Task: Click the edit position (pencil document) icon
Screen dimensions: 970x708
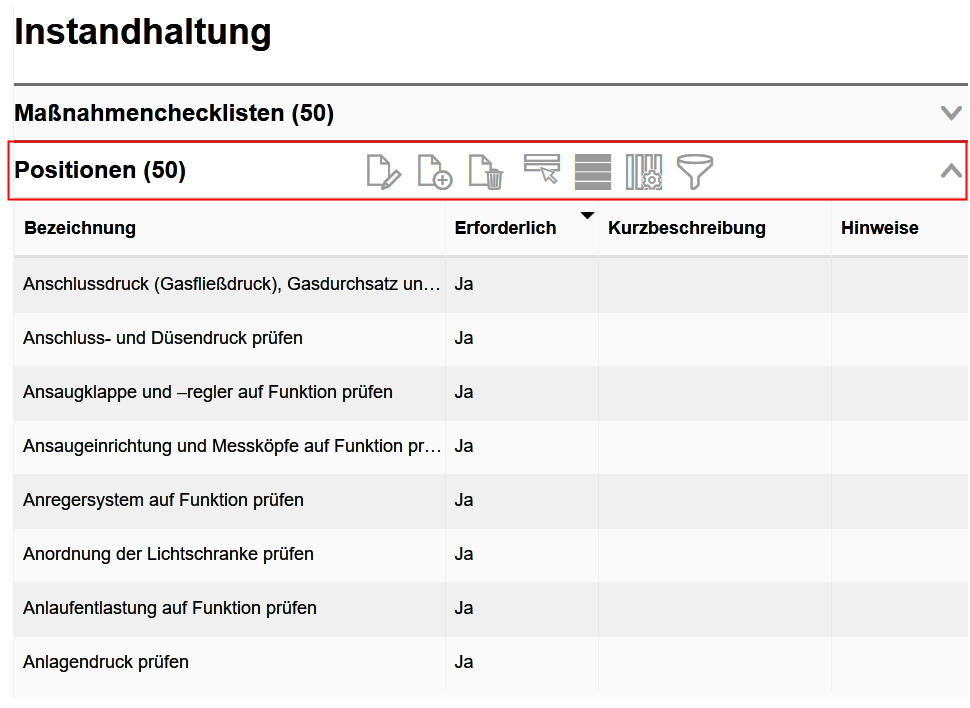Action: (x=383, y=172)
